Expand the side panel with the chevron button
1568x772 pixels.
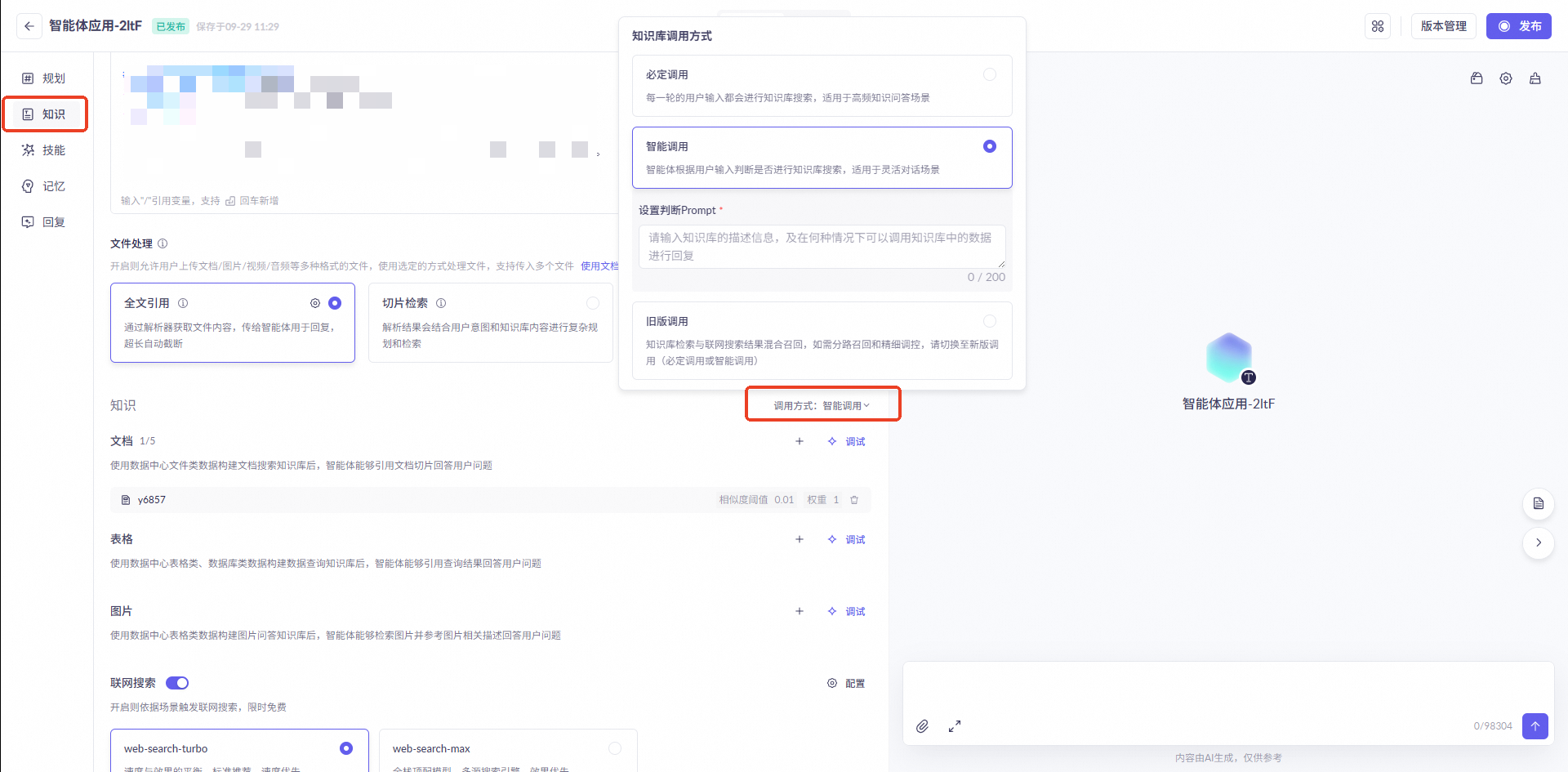pyautogui.click(x=1539, y=542)
